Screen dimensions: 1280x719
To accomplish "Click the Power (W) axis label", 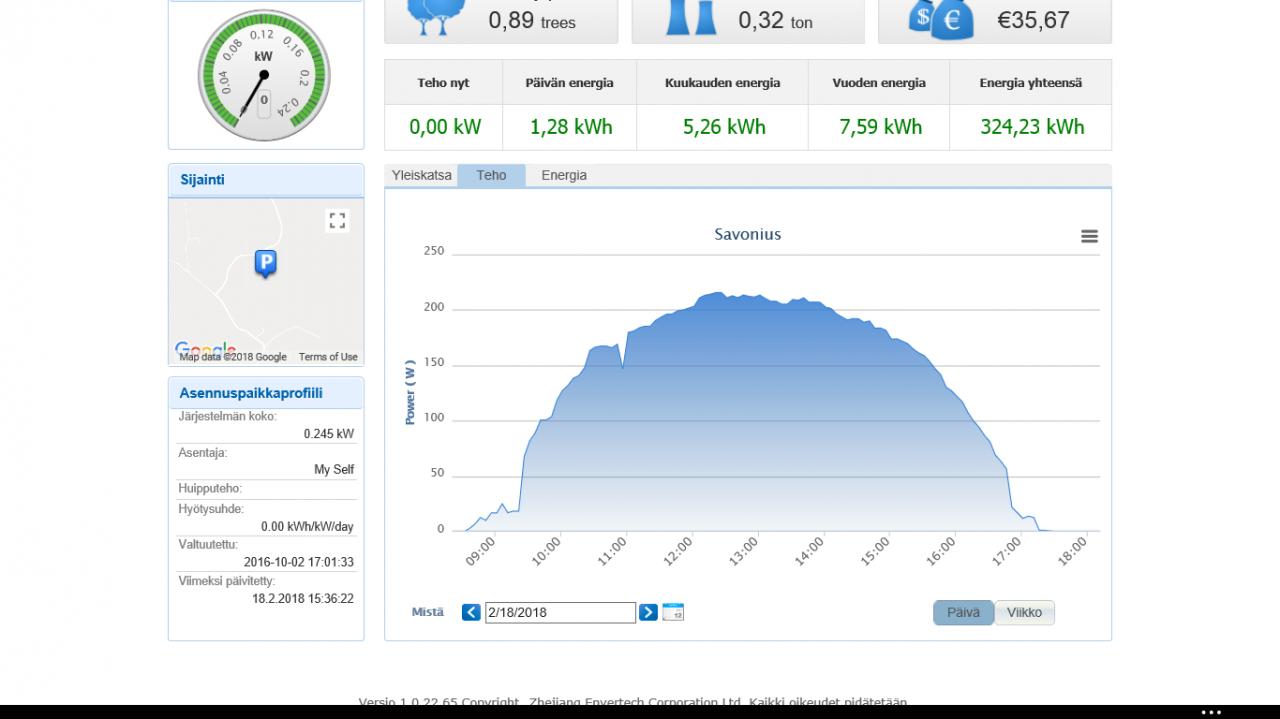I will click(410, 393).
